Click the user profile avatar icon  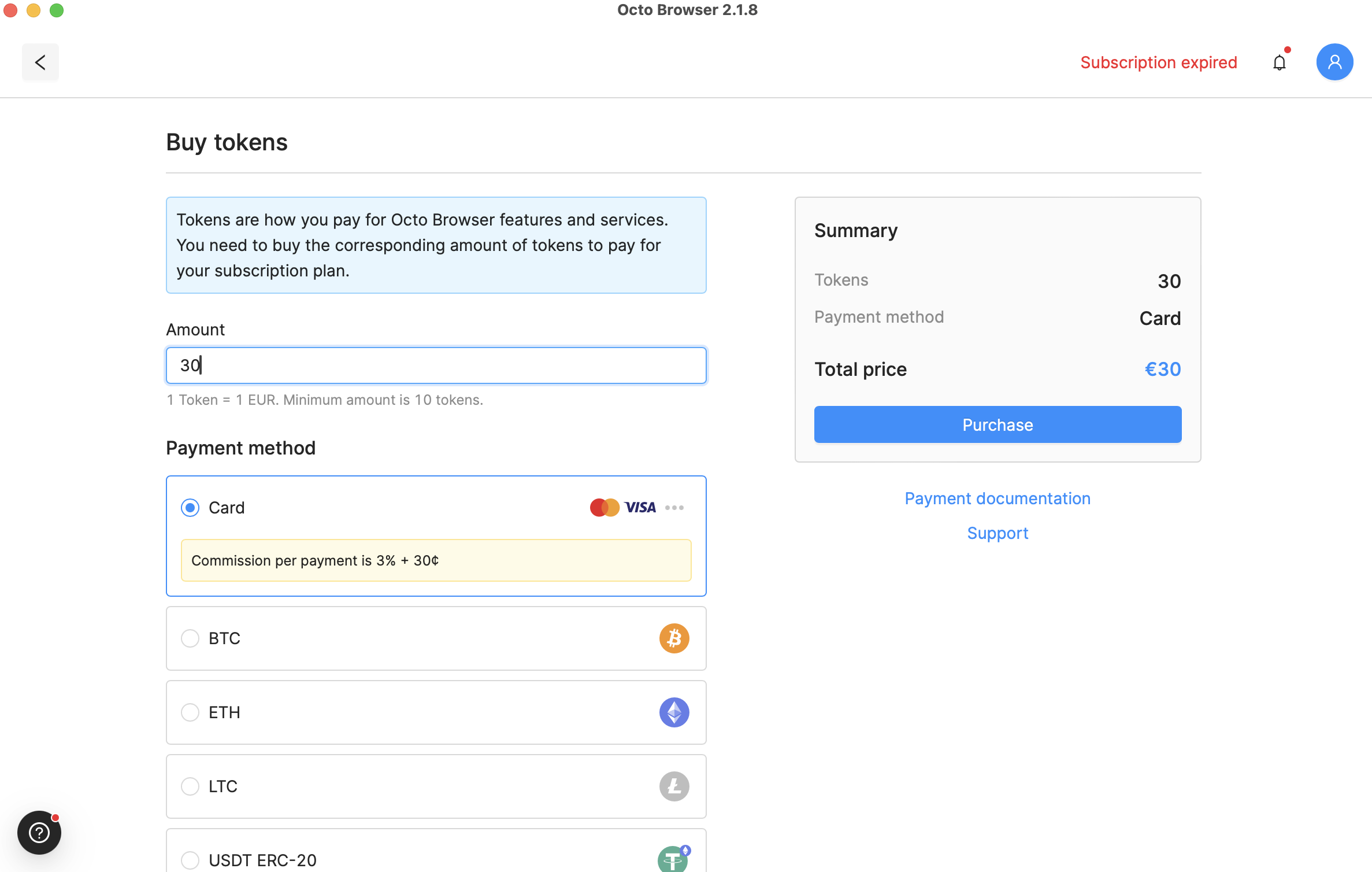click(1335, 62)
